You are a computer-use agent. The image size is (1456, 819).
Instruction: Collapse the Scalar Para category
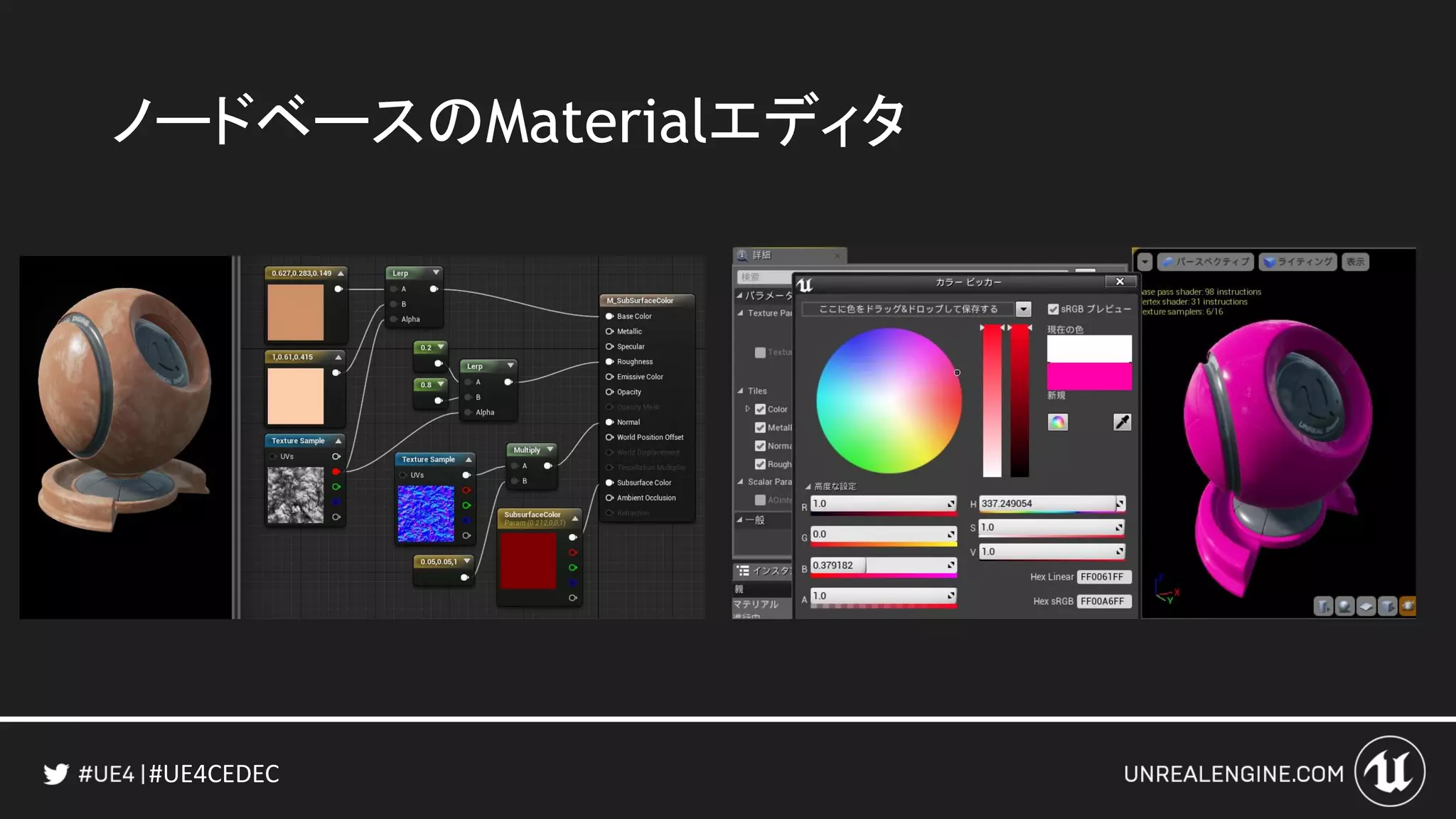[x=740, y=482]
